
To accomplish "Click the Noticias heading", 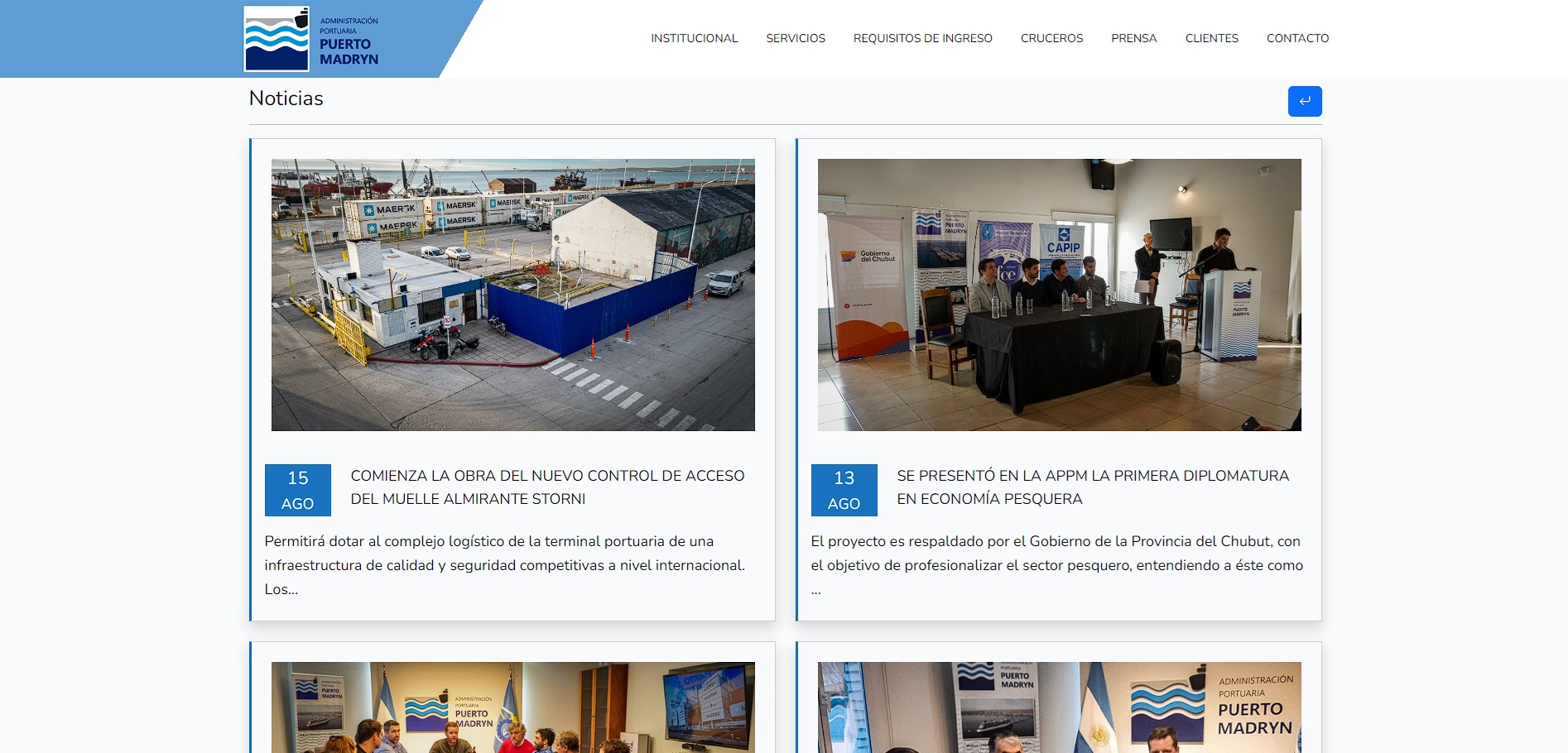I will (x=286, y=98).
